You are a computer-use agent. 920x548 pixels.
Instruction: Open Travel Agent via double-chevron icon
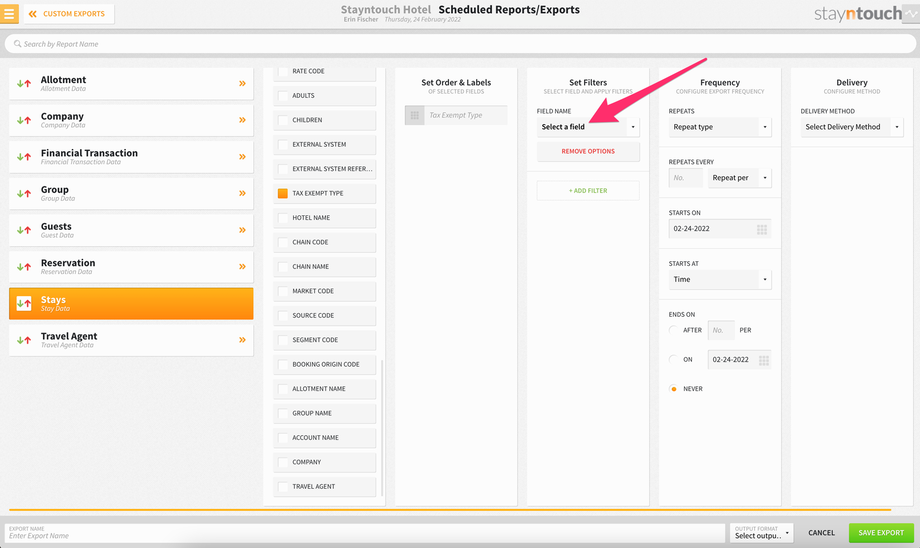(x=242, y=340)
